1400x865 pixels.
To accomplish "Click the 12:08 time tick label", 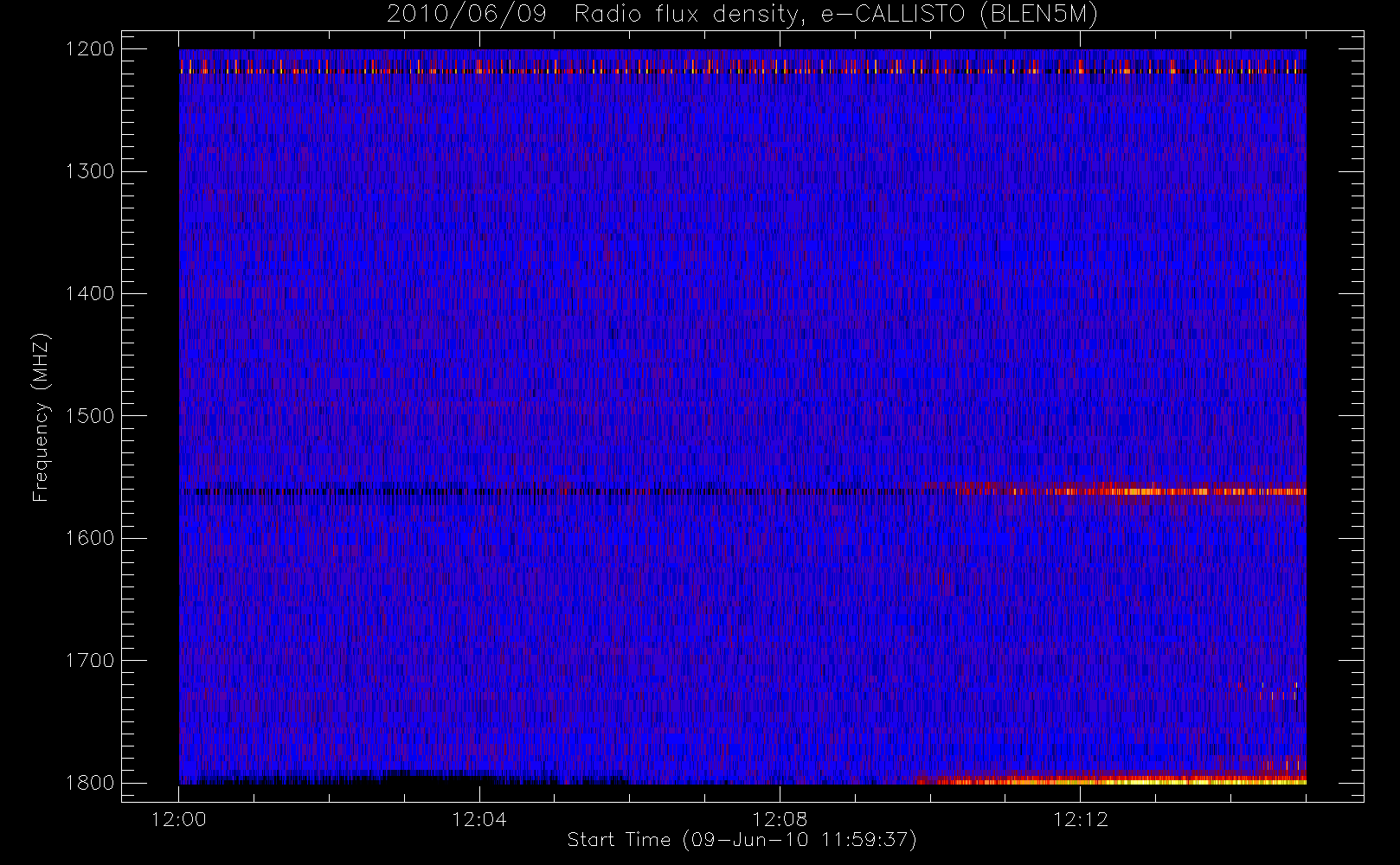I will (780, 819).
